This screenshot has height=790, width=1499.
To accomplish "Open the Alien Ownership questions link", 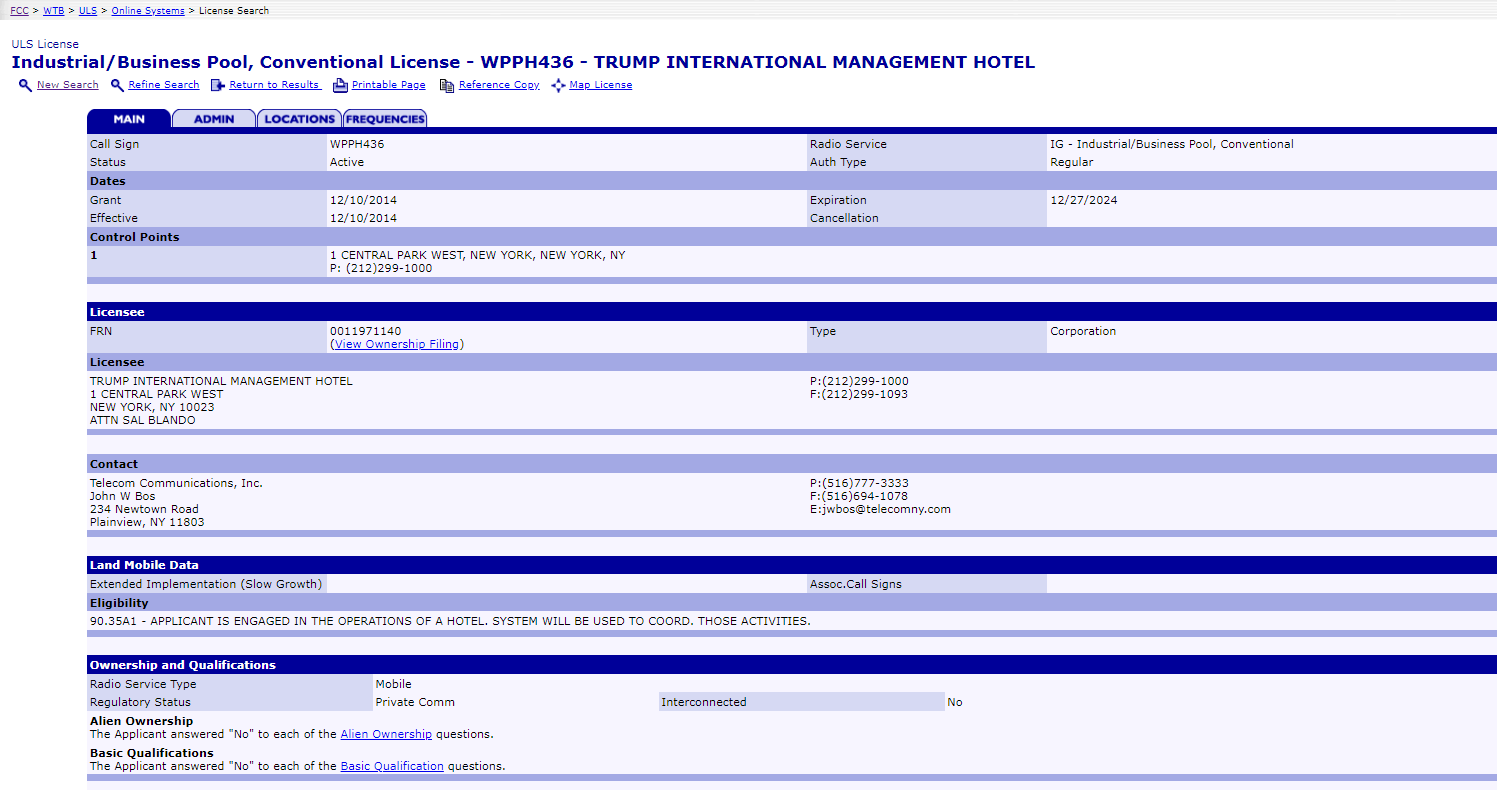I will click(386, 734).
